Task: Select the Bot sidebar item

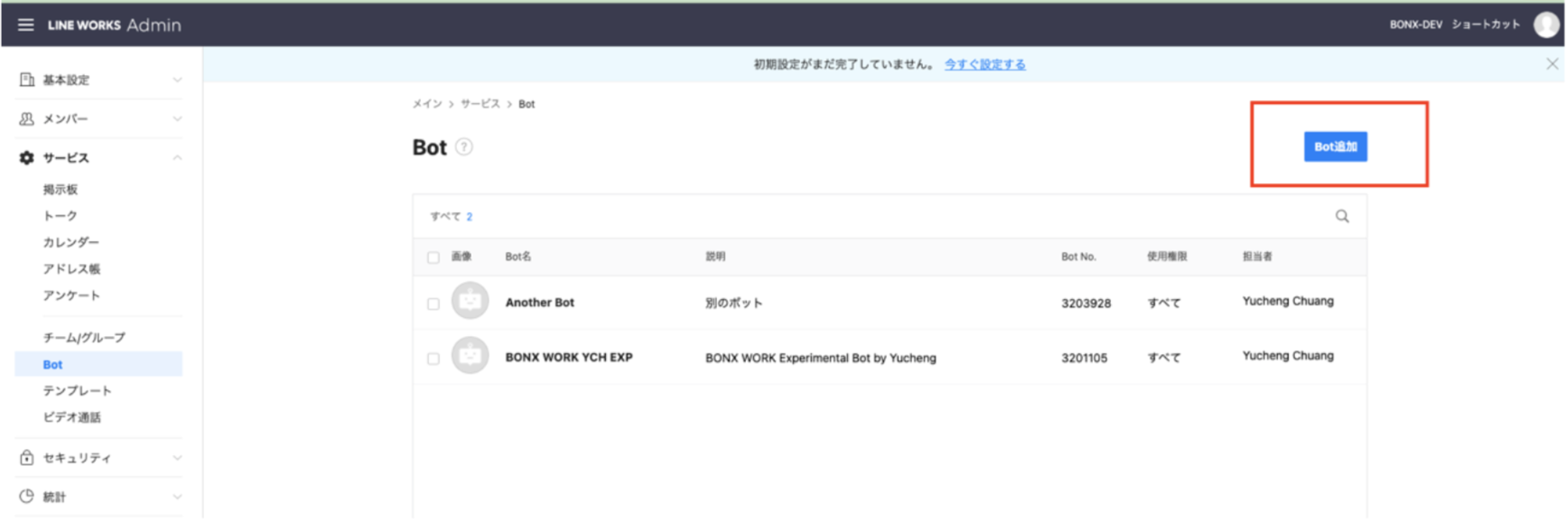Action: 98,364
